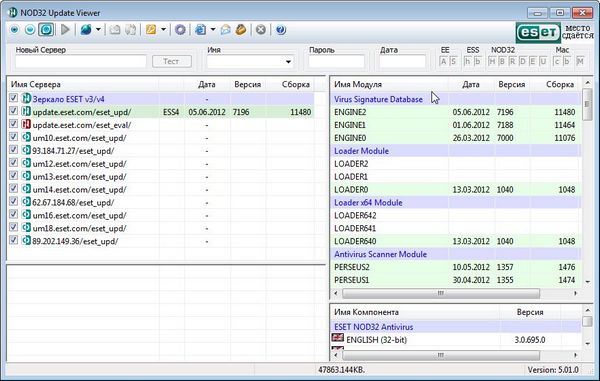Click the Пароль input field

pyautogui.click(x=336, y=62)
